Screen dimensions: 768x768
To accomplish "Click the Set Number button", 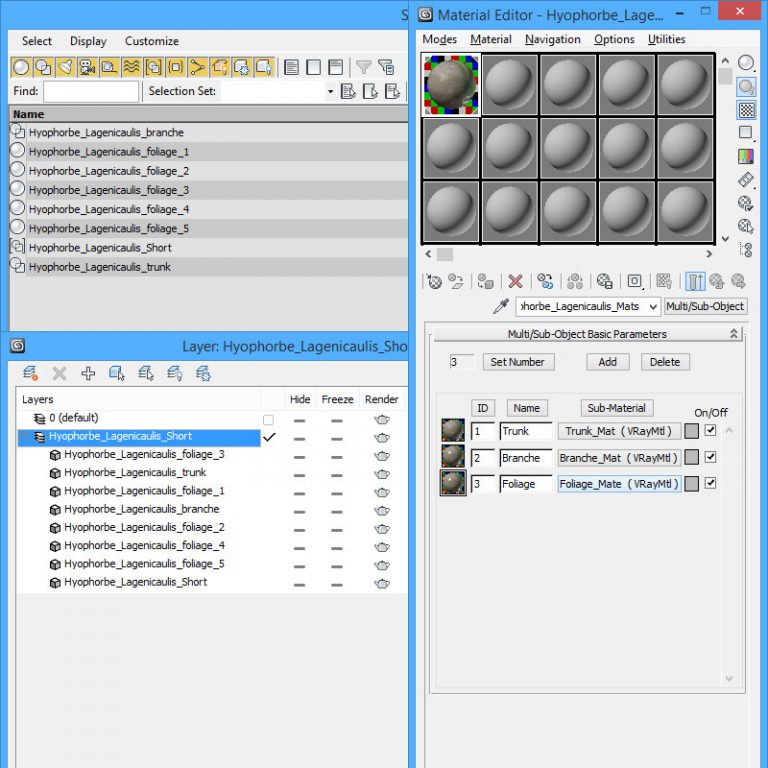I will click(518, 362).
